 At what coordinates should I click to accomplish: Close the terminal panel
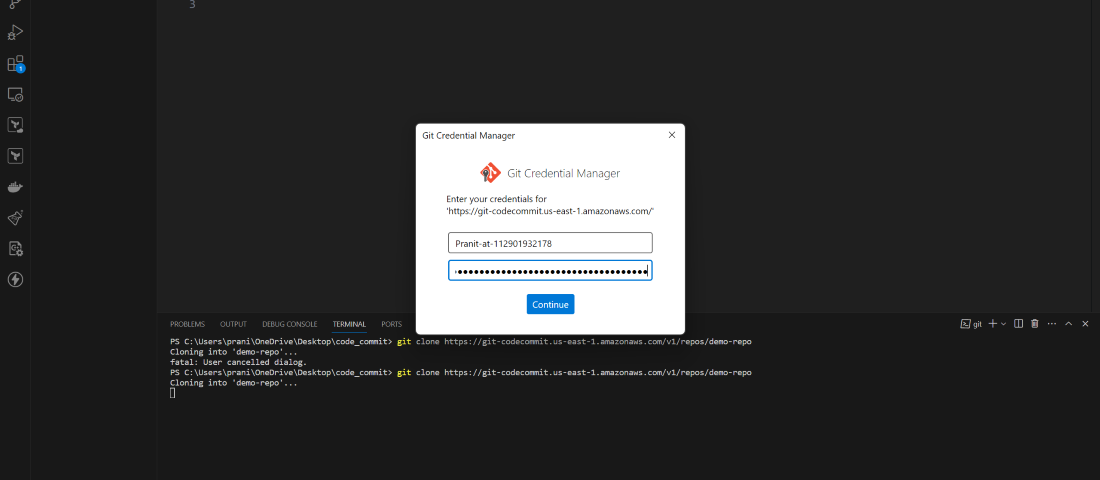(1085, 324)
